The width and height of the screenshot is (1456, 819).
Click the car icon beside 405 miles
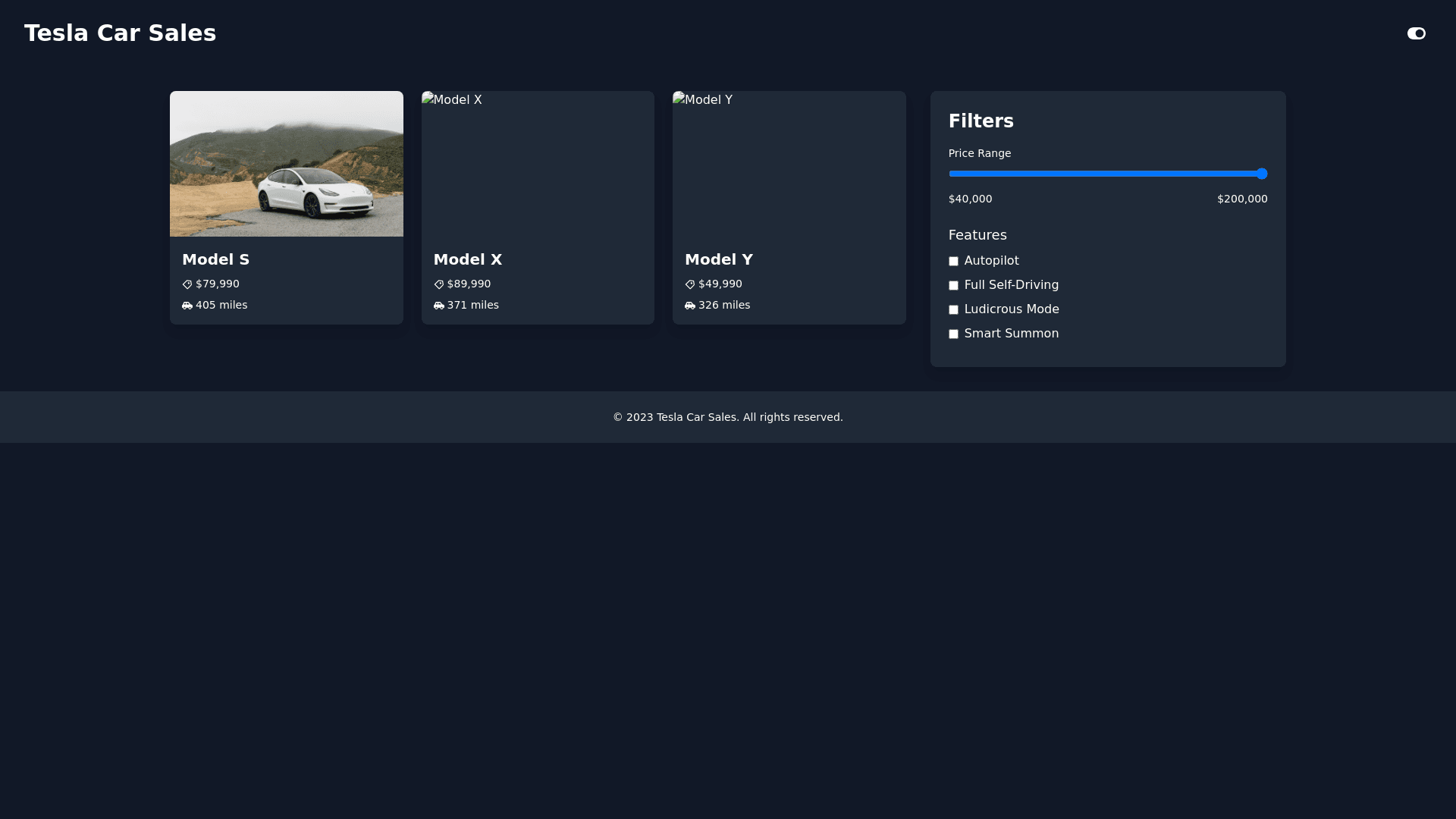point(187,306)
